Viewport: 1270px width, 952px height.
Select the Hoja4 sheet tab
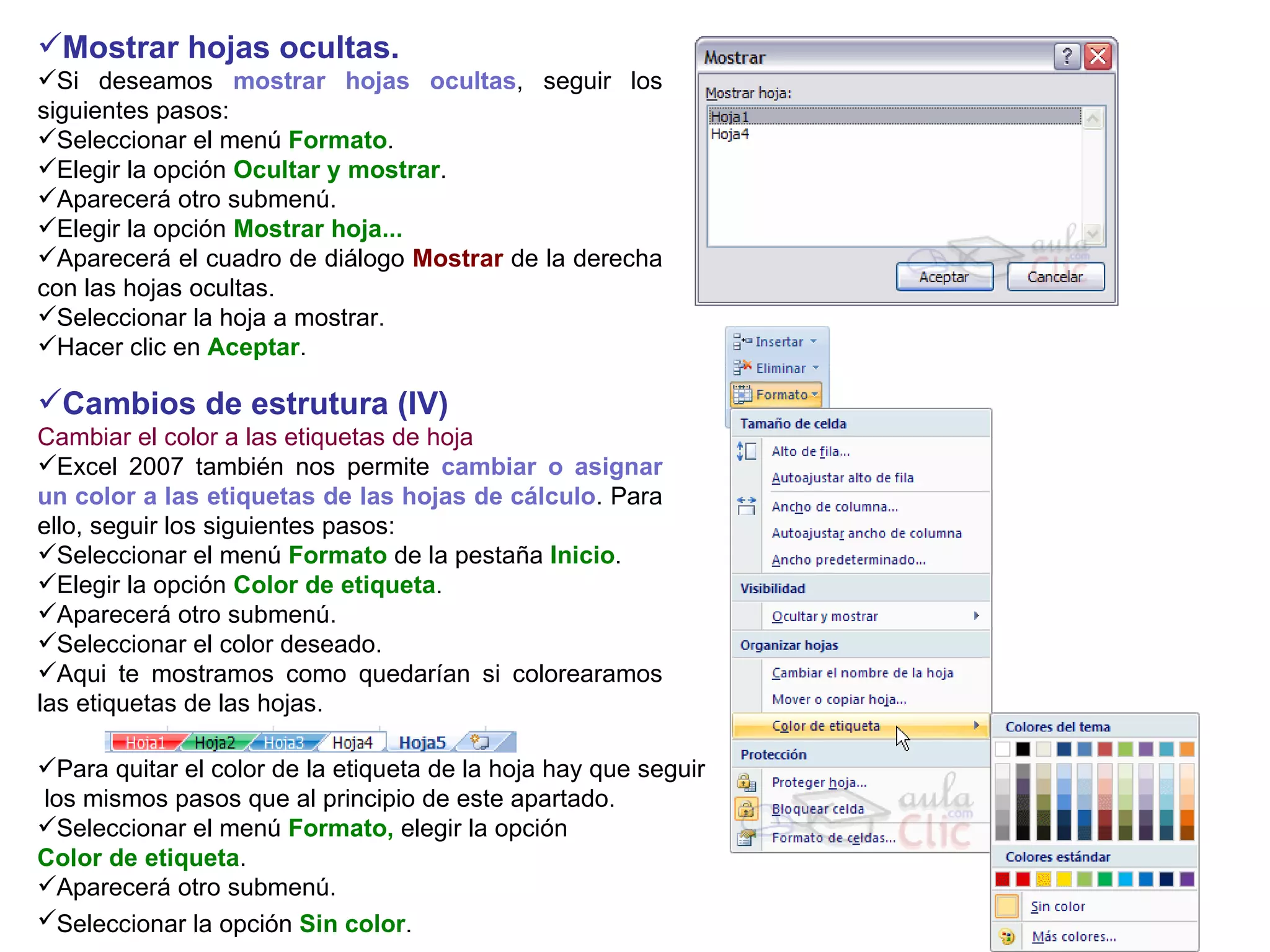(x=352, y=742)
